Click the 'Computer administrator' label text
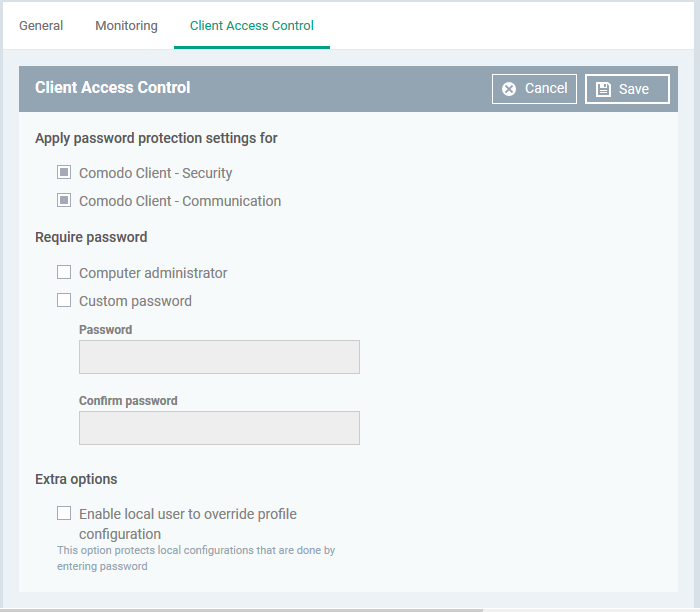This screenshot has height=612, width=700. coord(153,273)
